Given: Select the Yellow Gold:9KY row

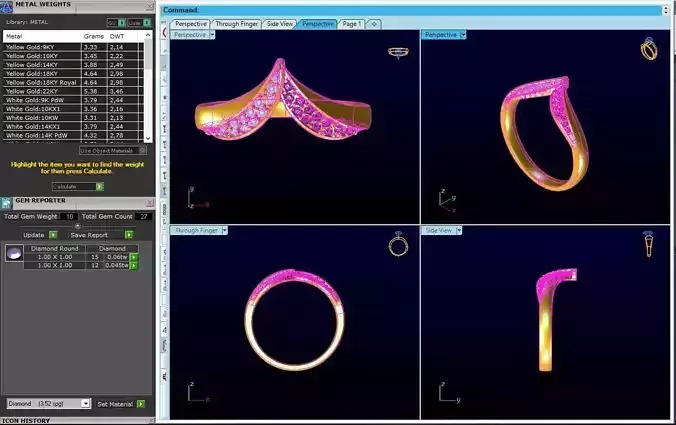Looking at the screenshot, I should [73, 47].
